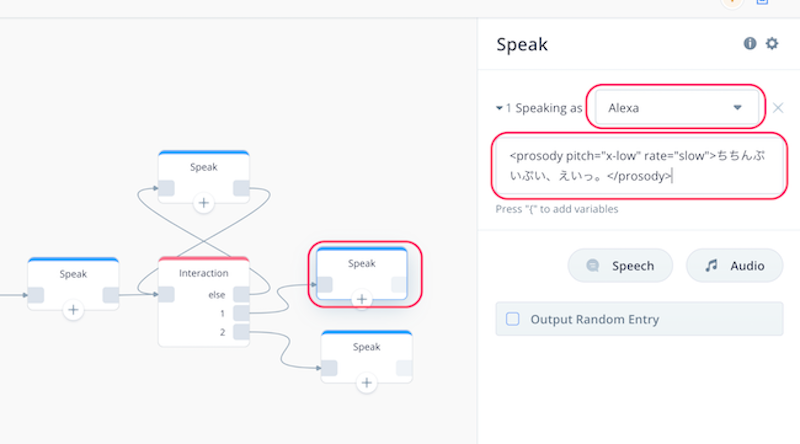This screenshot has height=444, width=800.
Task: Open the Speak block info icon
Action: (x=749, y=43)
